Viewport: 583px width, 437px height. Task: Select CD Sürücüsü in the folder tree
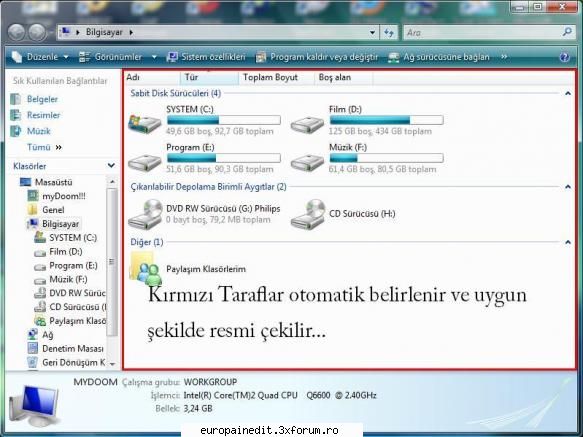coord(77,307)
